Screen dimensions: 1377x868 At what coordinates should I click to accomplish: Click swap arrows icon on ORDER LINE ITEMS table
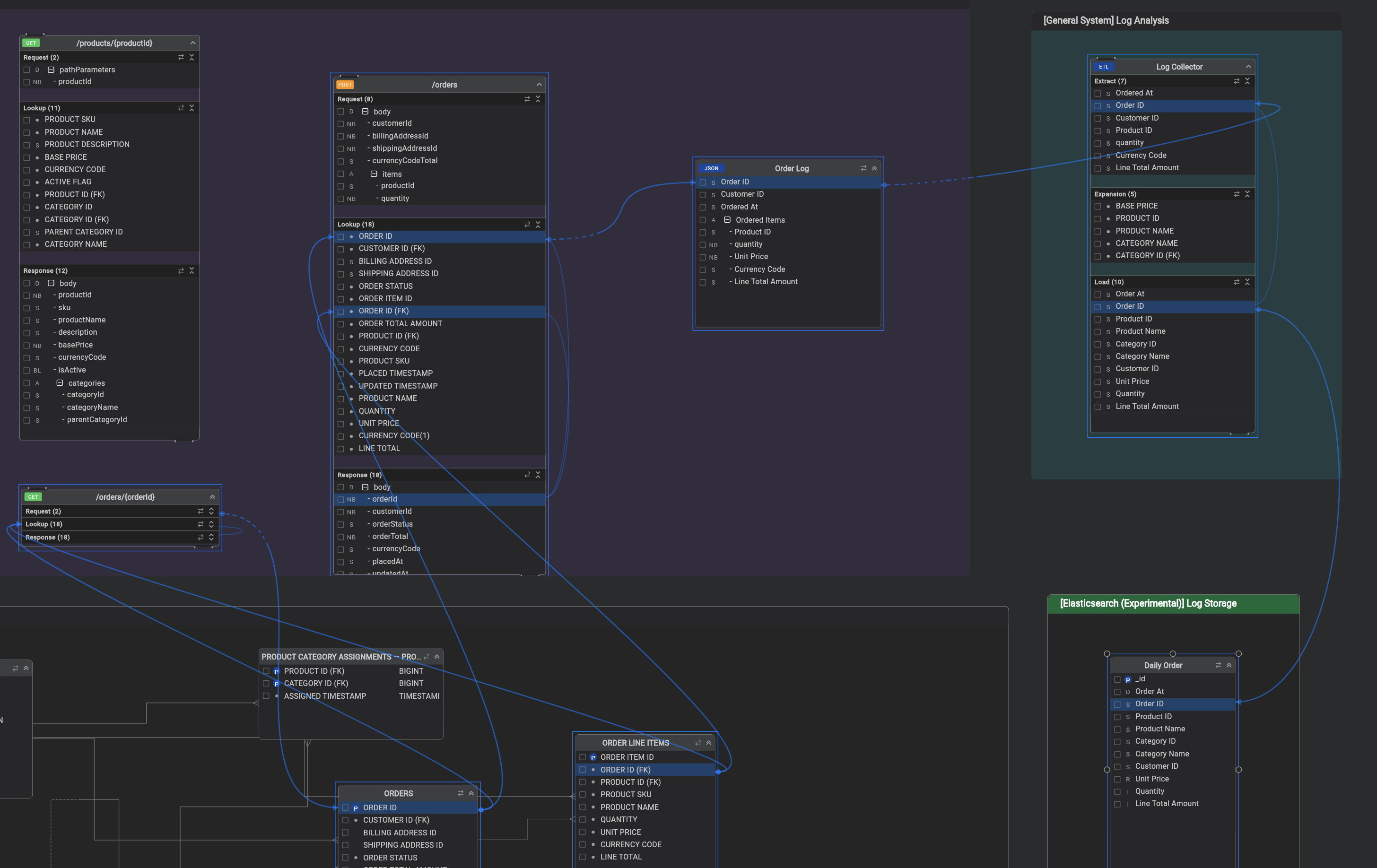697,743
